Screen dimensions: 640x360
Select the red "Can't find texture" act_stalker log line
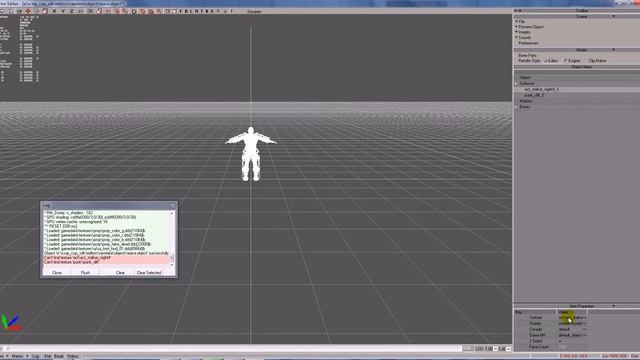[106, 258]
